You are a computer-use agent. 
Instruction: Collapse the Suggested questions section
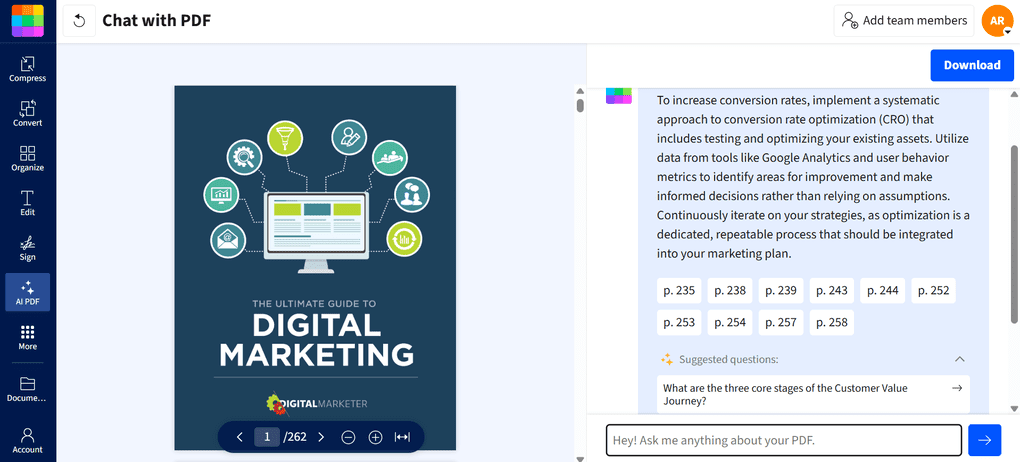[x=959, y=359]
